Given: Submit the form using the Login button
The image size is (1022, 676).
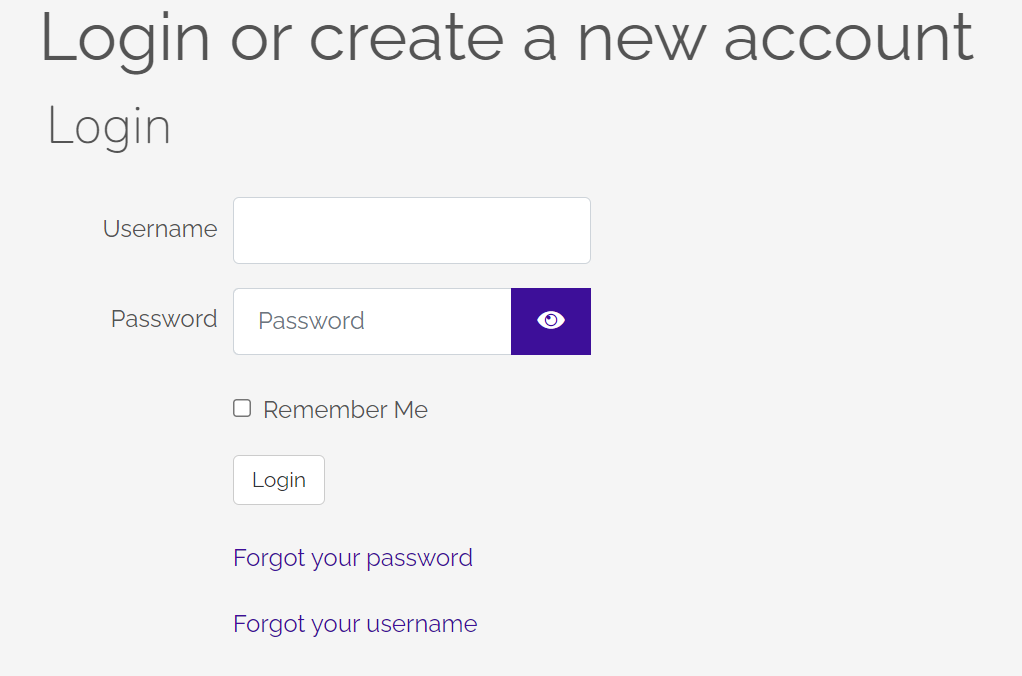Looking at the screenshot, I should [x=278, y=480].
